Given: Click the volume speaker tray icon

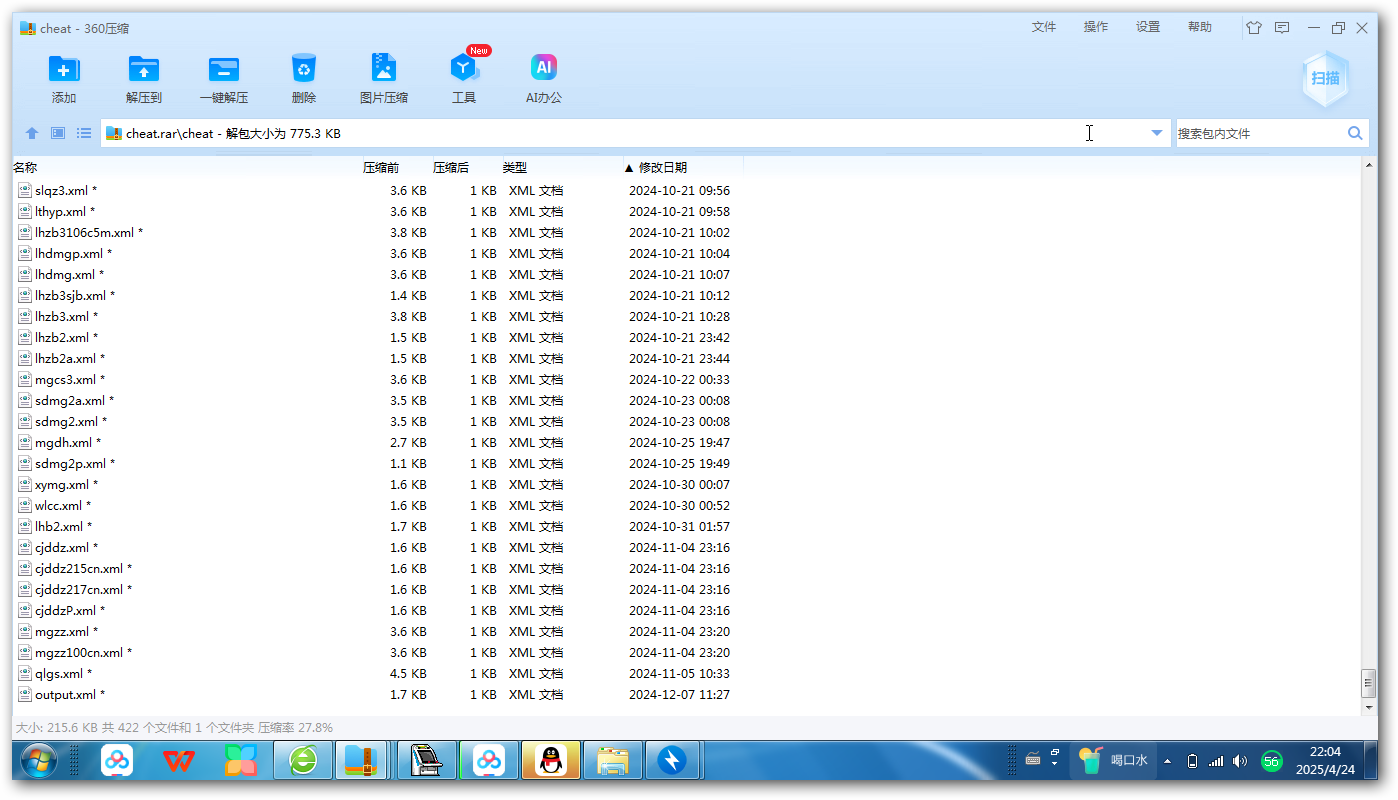Looking at the screenshot, I should 1241,761.
